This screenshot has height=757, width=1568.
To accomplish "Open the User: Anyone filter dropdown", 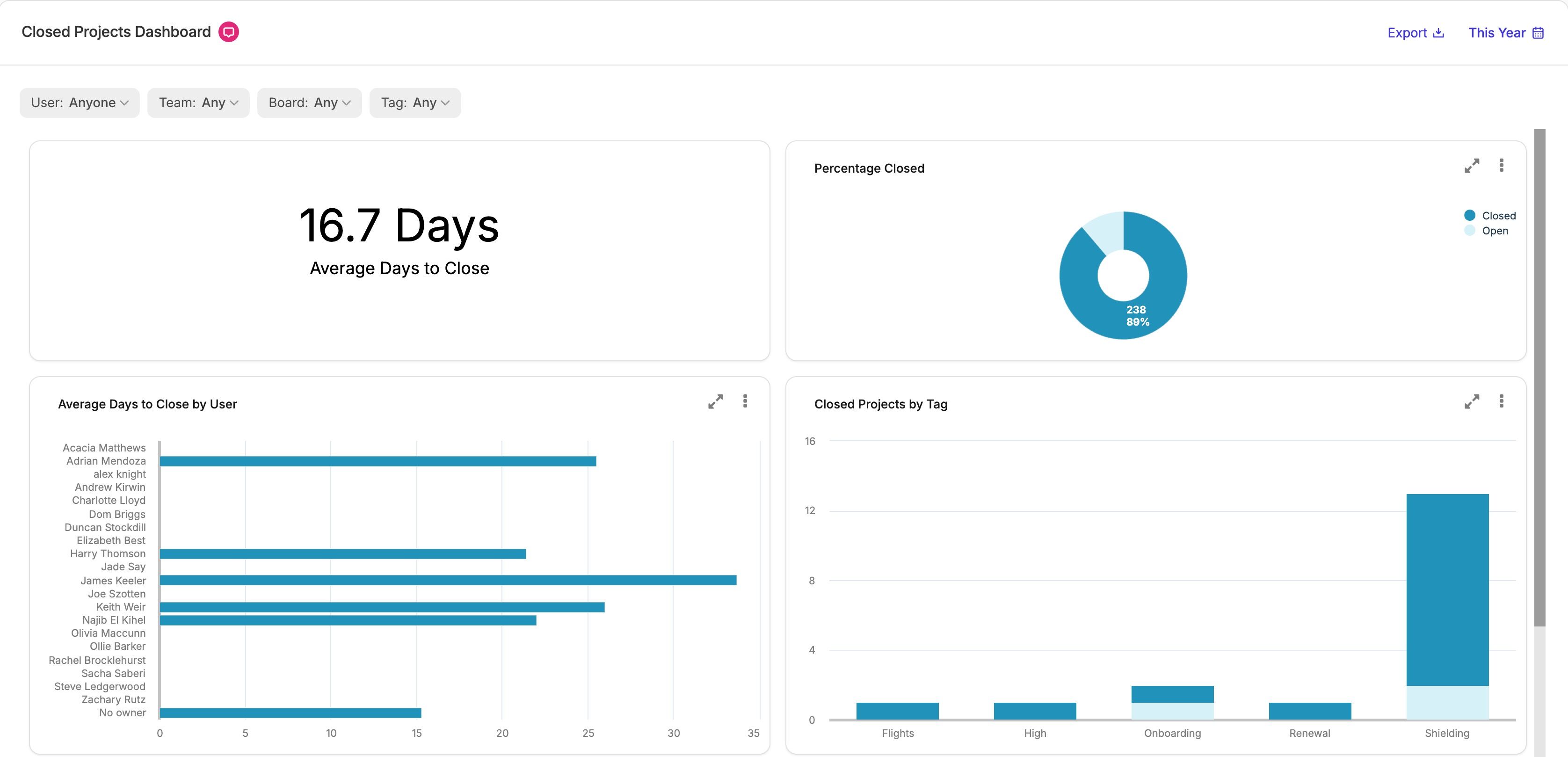I will 80,103.
